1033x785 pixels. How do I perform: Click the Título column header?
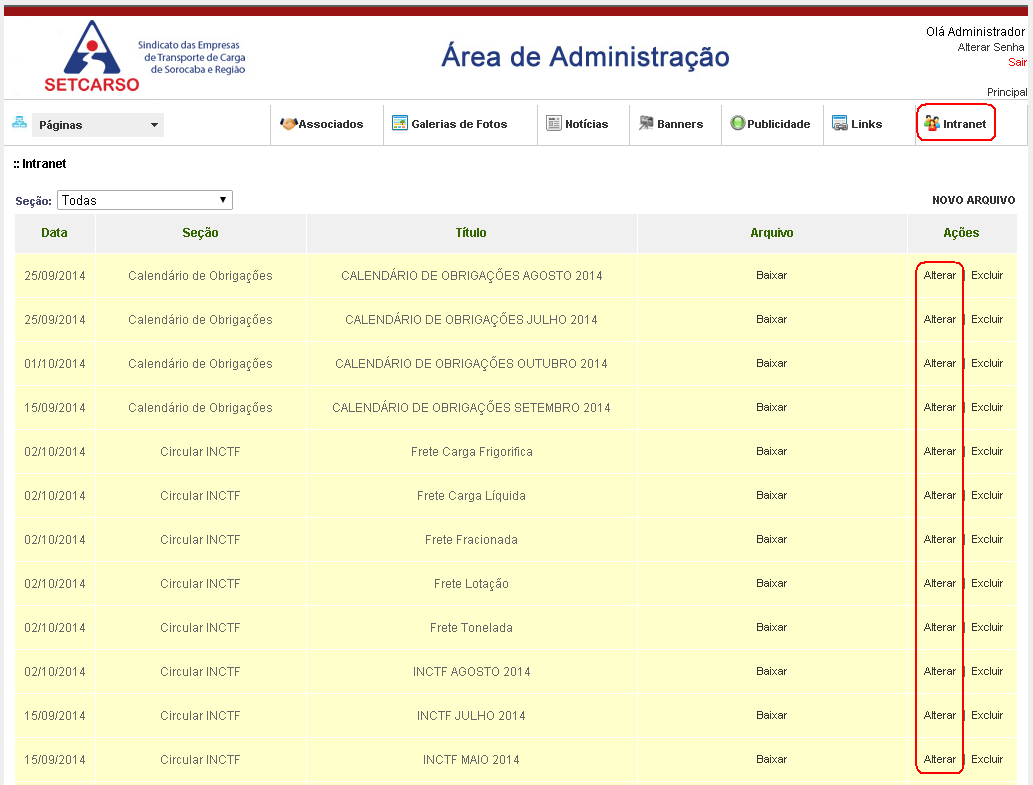click(x=471, y=232)
